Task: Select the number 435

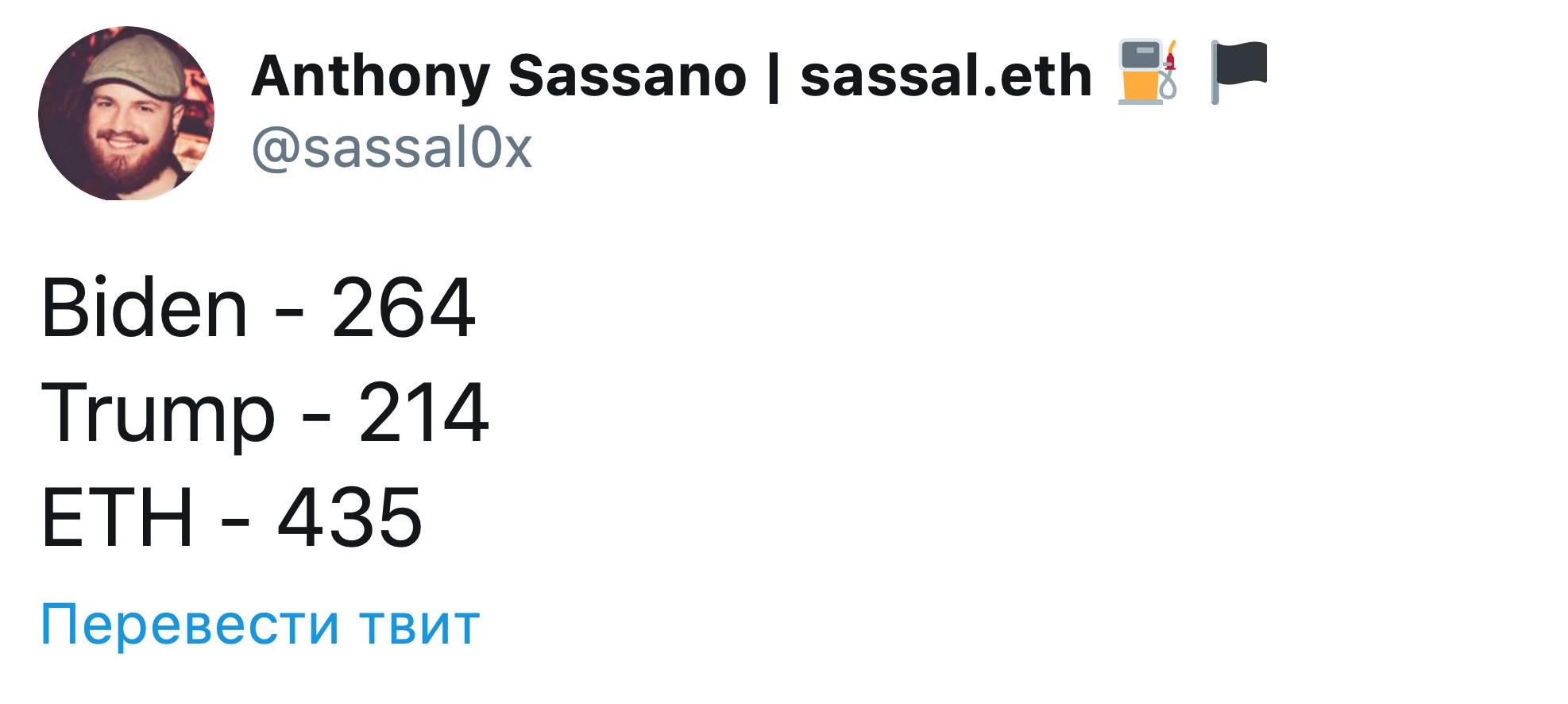Action: [350, 518]
